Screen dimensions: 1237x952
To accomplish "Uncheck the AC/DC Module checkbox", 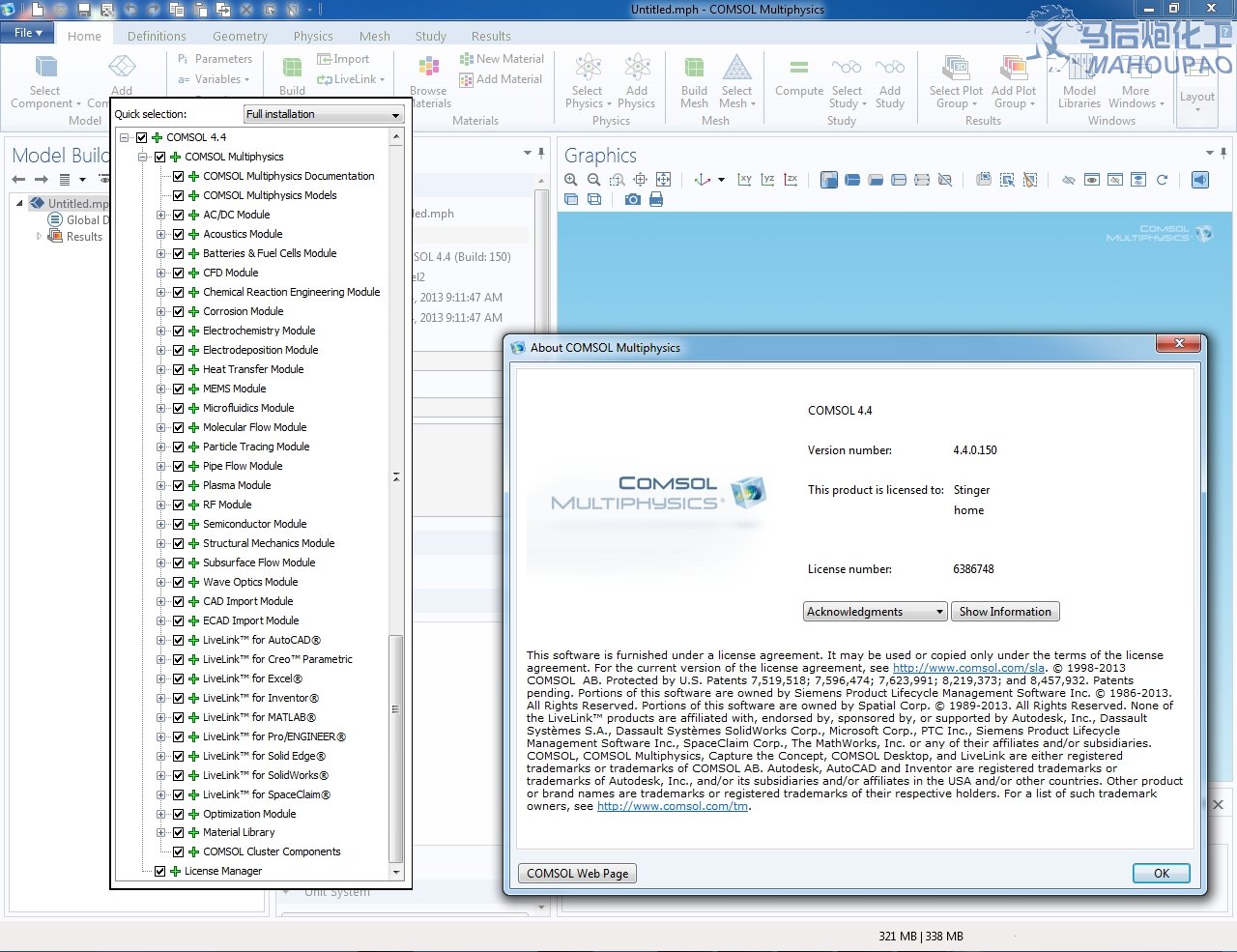I will (x=179, y=215).
